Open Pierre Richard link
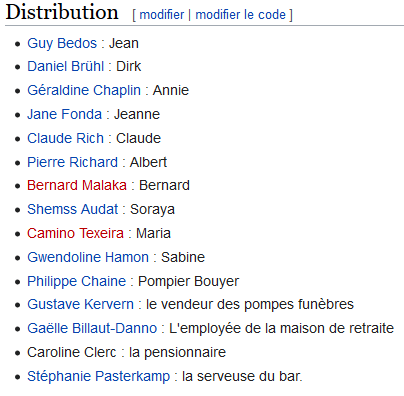404x396 pixels. click(x=73, y=162)
